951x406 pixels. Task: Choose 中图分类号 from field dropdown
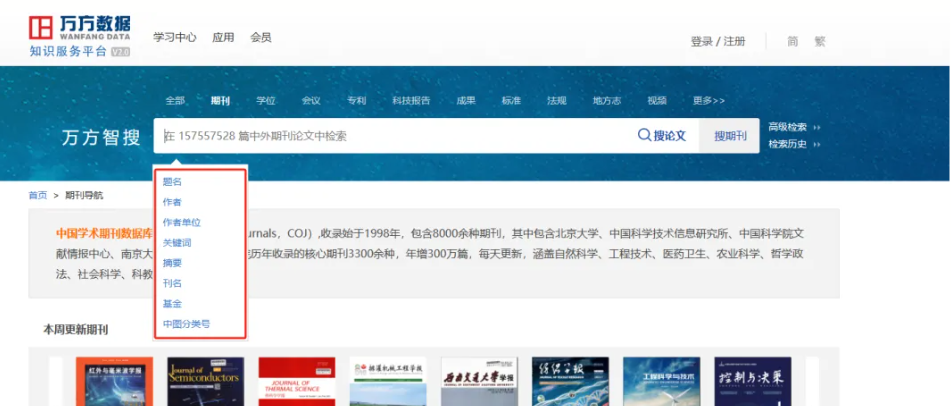(187, 324)
